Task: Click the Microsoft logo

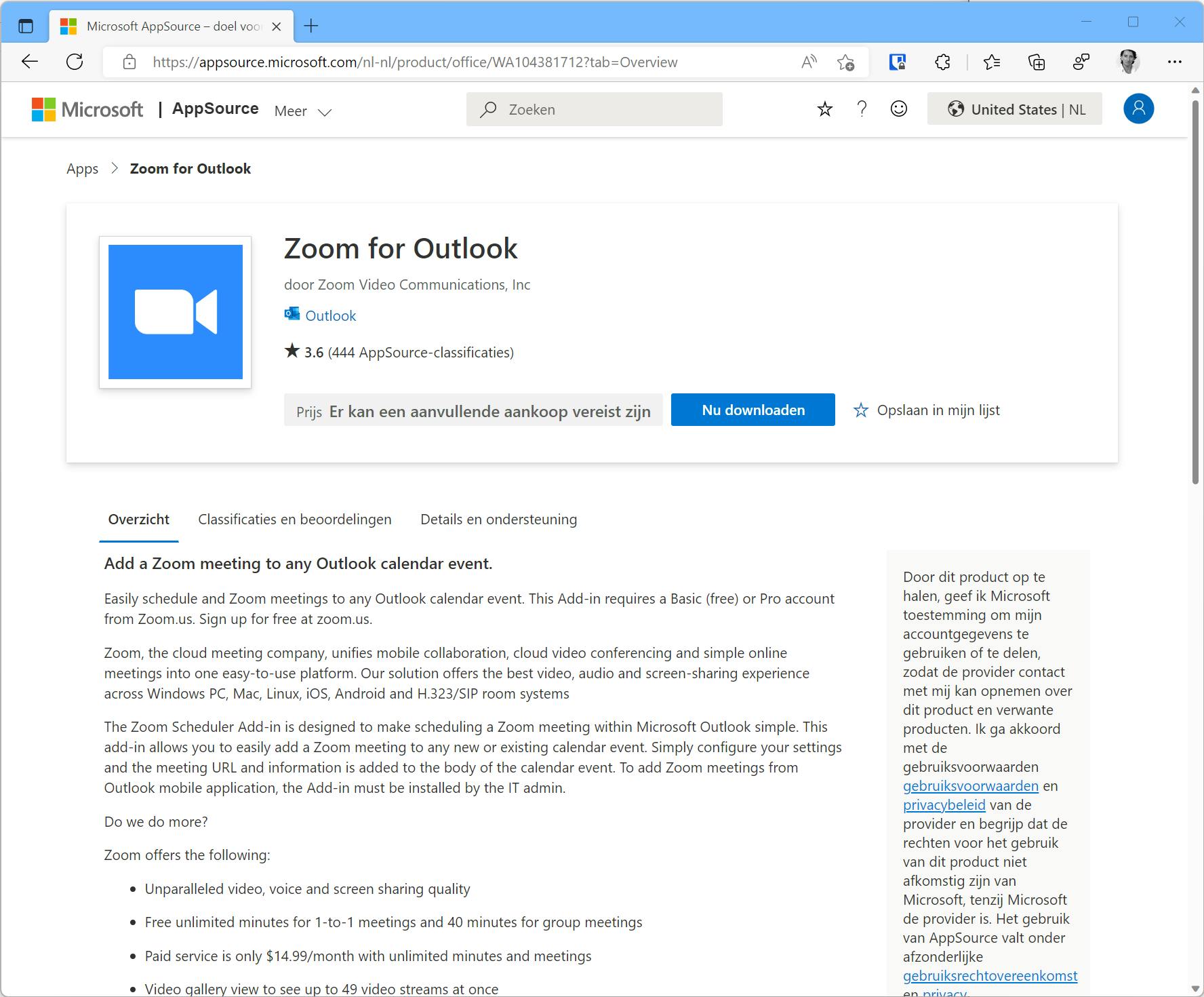Action: [x=87, y=109]
